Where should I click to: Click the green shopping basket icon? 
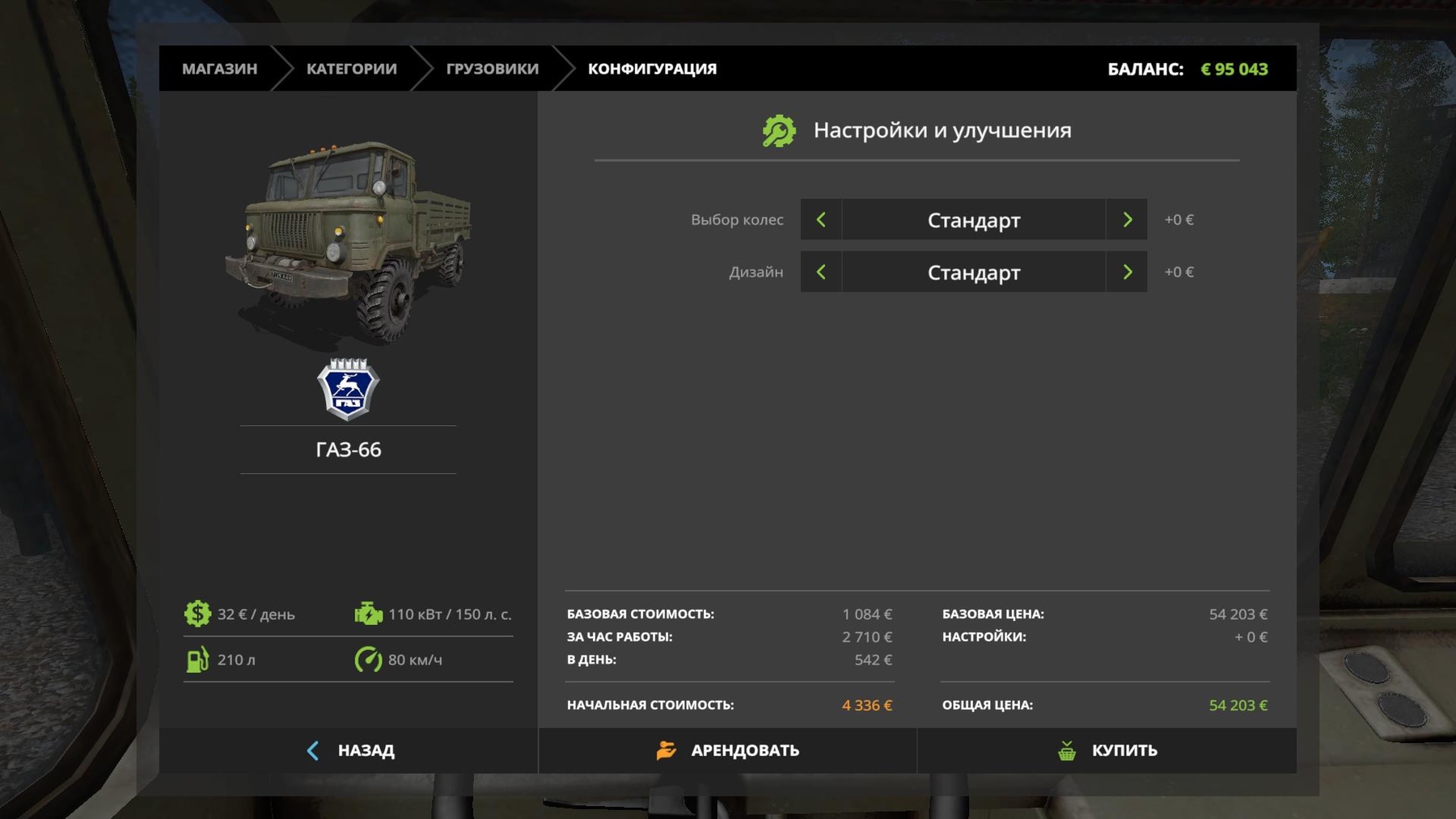tap(1067, 750)
